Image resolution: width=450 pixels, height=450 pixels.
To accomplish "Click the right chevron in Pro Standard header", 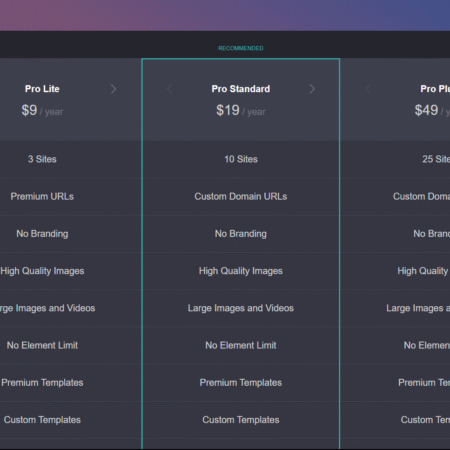I will (x=312, y=89).
